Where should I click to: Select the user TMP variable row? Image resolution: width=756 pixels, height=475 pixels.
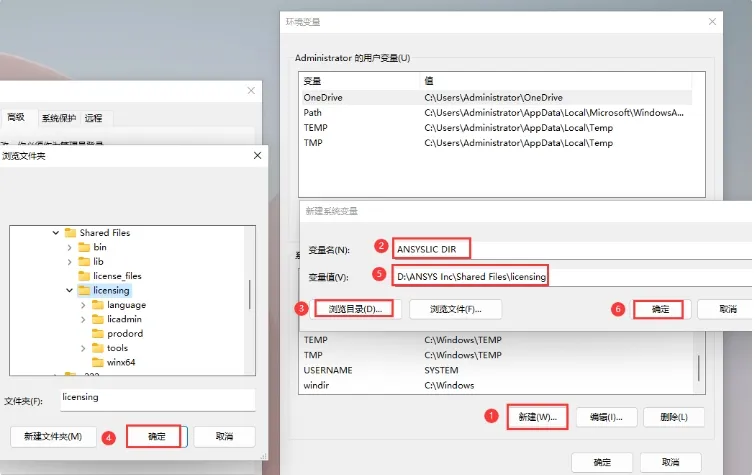pyautogui.click(x=497, y=143)
